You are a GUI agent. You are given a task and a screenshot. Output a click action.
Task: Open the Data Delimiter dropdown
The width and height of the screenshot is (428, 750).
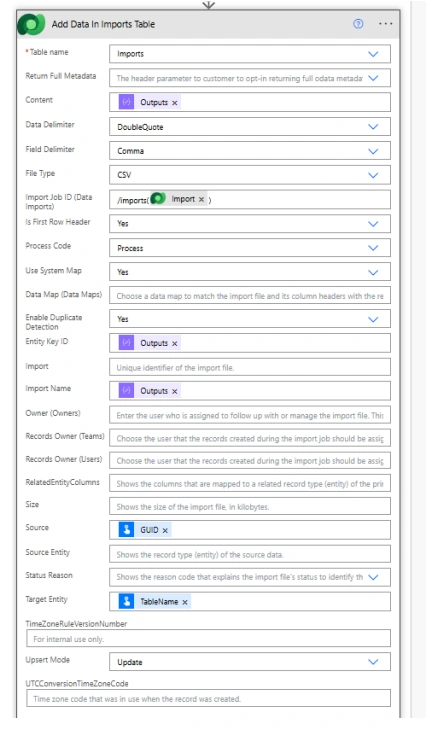coord(373,127)
